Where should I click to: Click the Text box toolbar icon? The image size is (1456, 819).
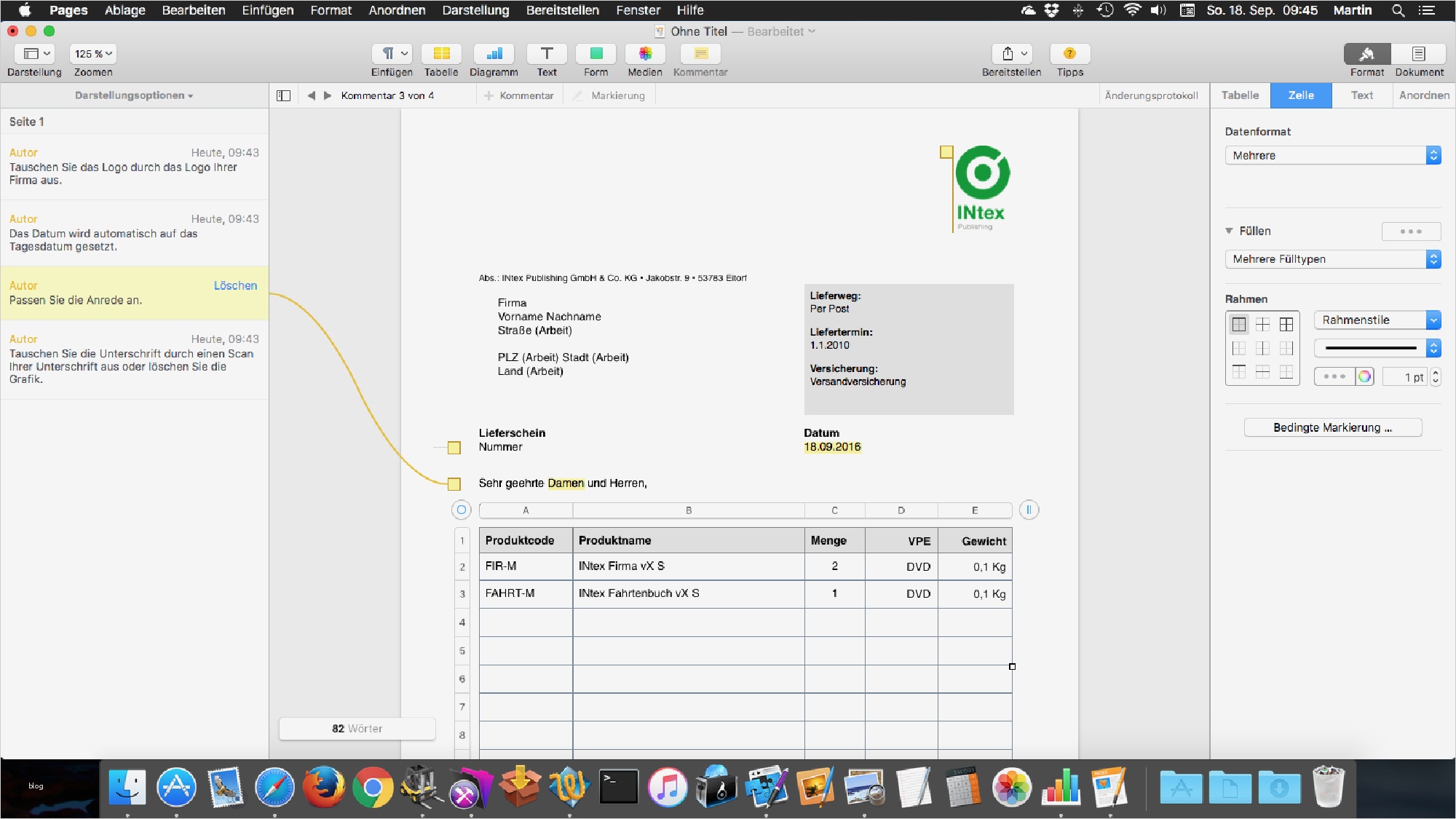coord(547,54)
